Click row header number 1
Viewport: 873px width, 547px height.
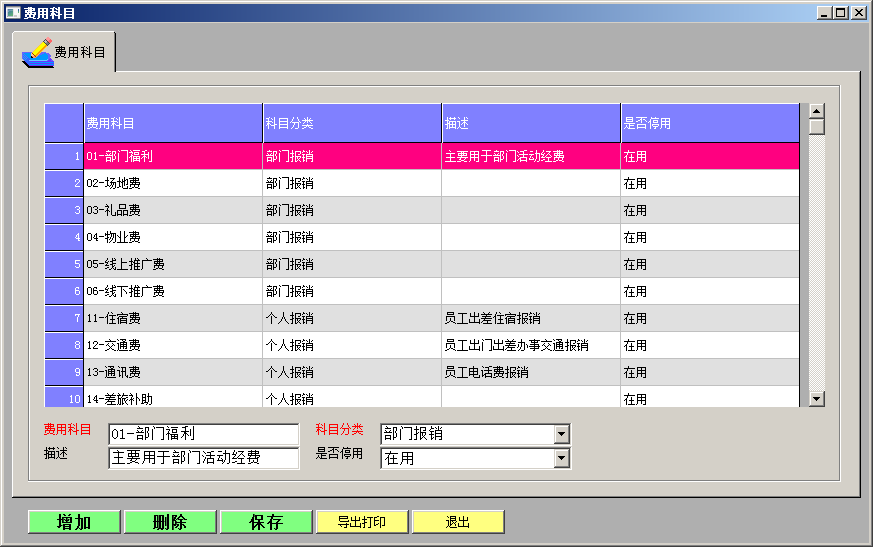pyautogui.click(x=64, y=157)
